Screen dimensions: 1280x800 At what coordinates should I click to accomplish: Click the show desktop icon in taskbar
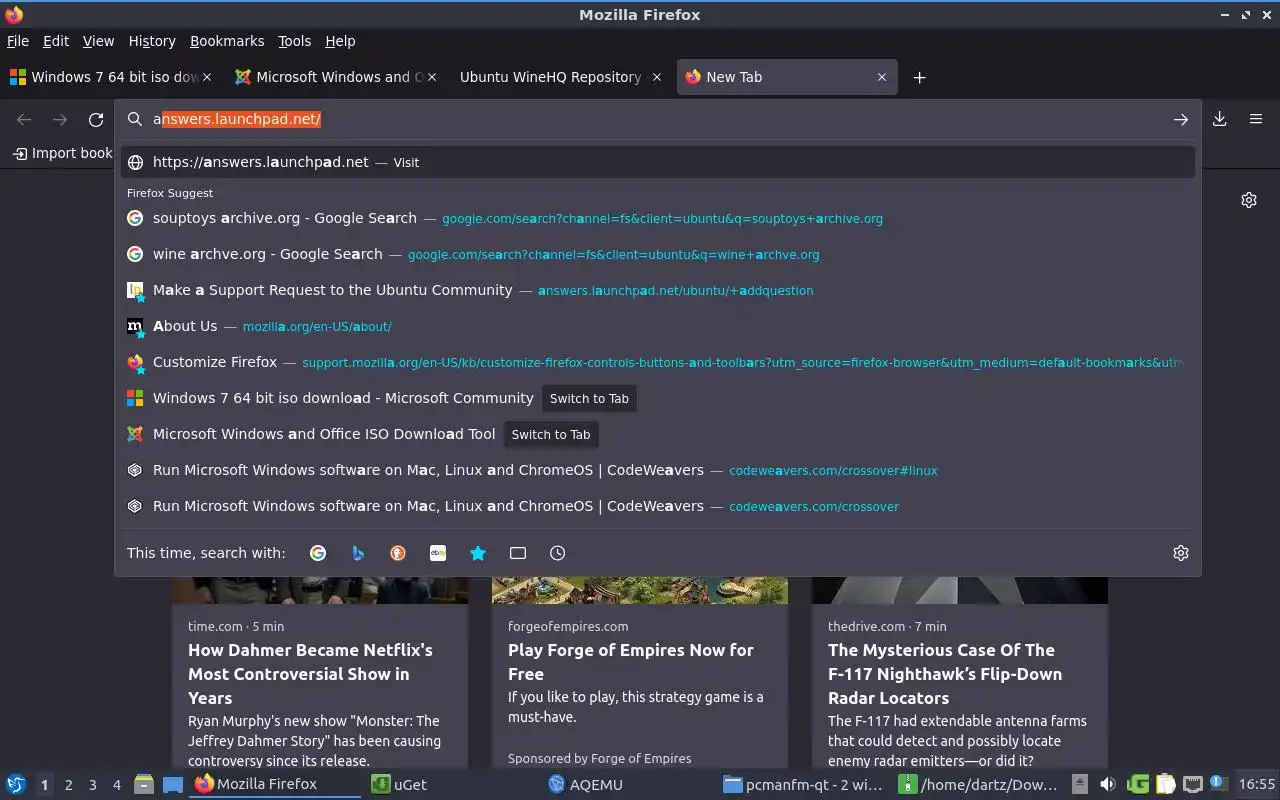[x=173, y=784]
